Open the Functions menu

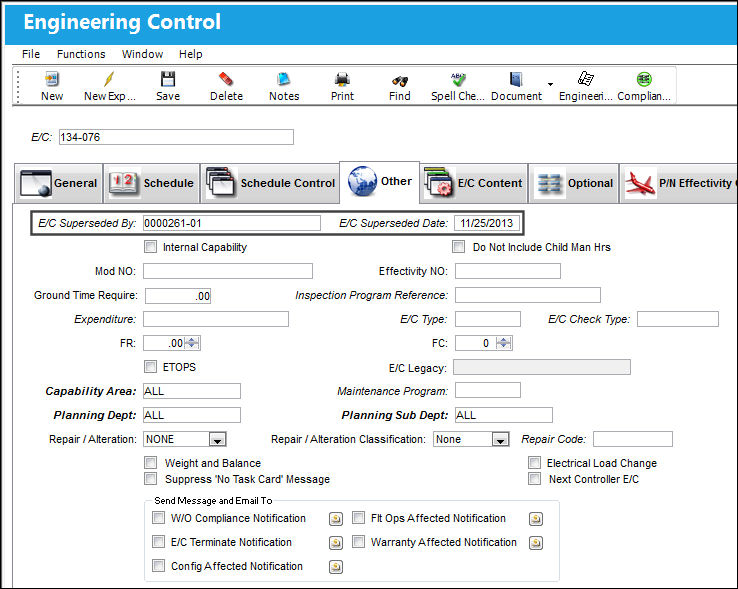(81, 54)
